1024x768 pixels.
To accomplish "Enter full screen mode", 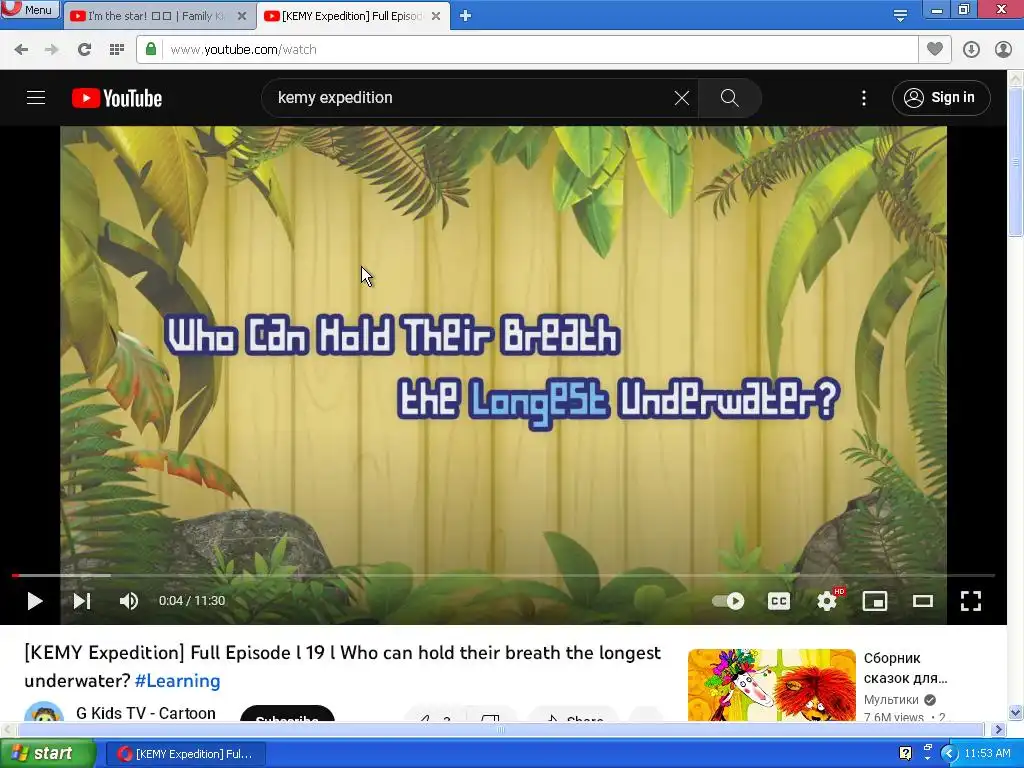I will [971, 601].
